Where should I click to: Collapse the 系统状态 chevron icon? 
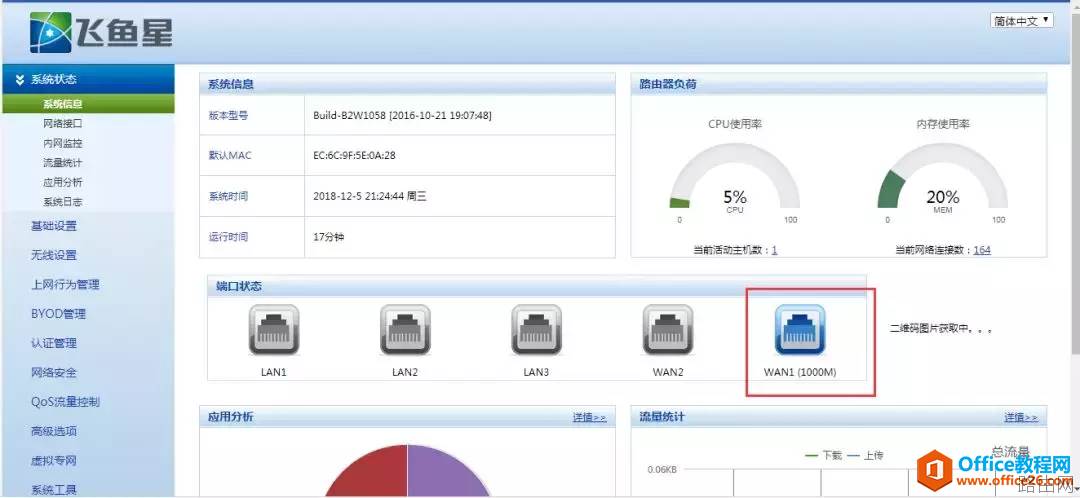[x=20, y=79]
